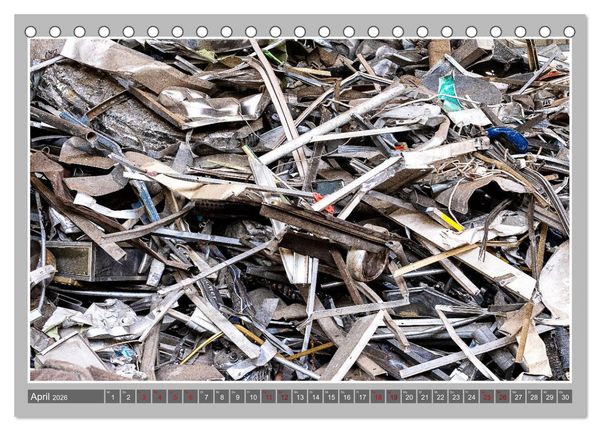Pick day 16 in the calendar strip
This screenshot has height=431, width=600.
347,397
